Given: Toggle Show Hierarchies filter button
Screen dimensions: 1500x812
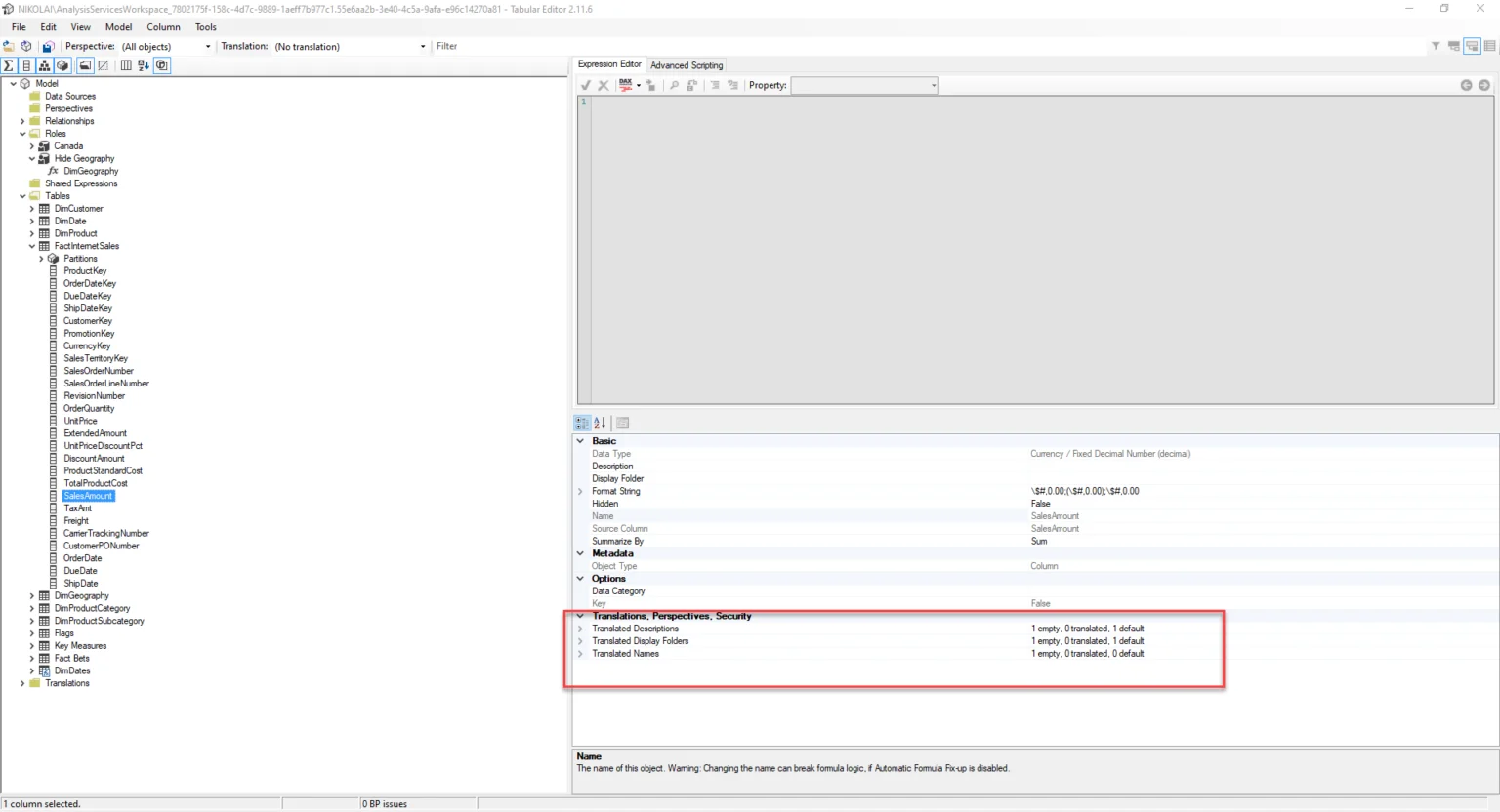Looking at the screenshot, I should (44, 65).
